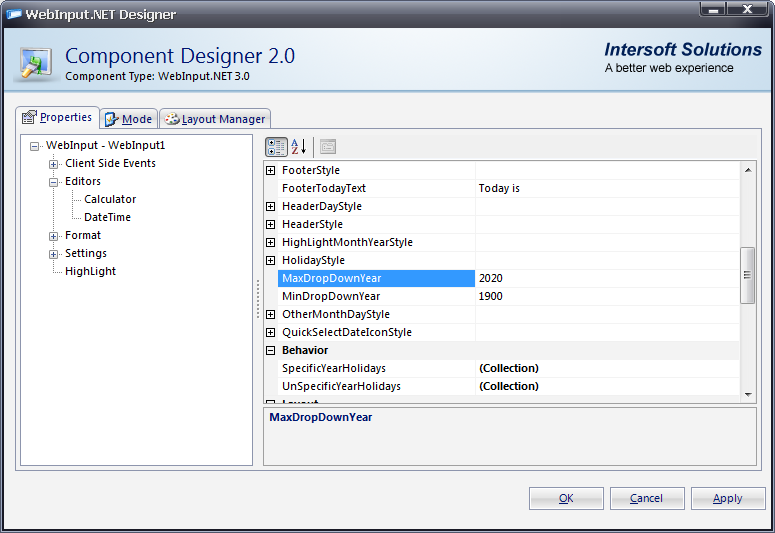Collapse the Behavior category section
The image size is (775, 533).
pos(270,351)
